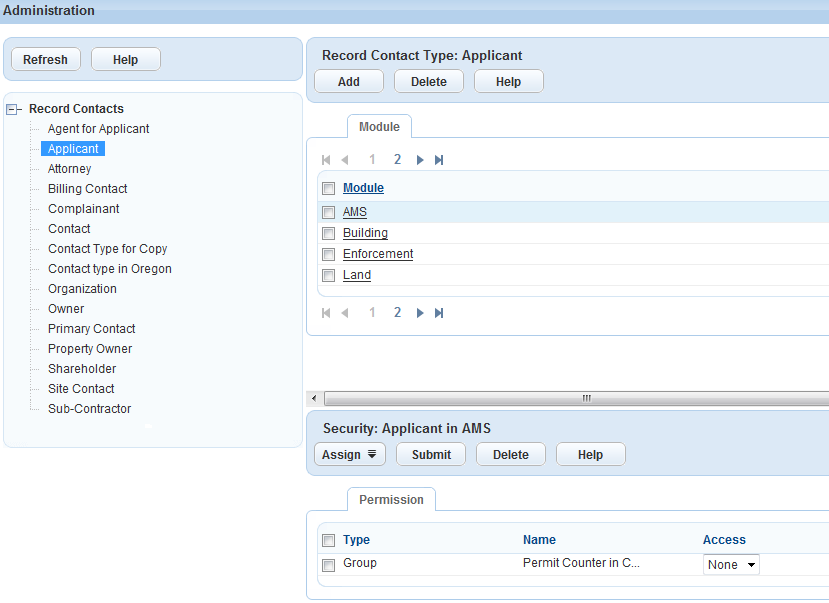Screen dimensions: 829x603
Task: Open the Access dropdown set to None
Action: click(x=731, y=565)
